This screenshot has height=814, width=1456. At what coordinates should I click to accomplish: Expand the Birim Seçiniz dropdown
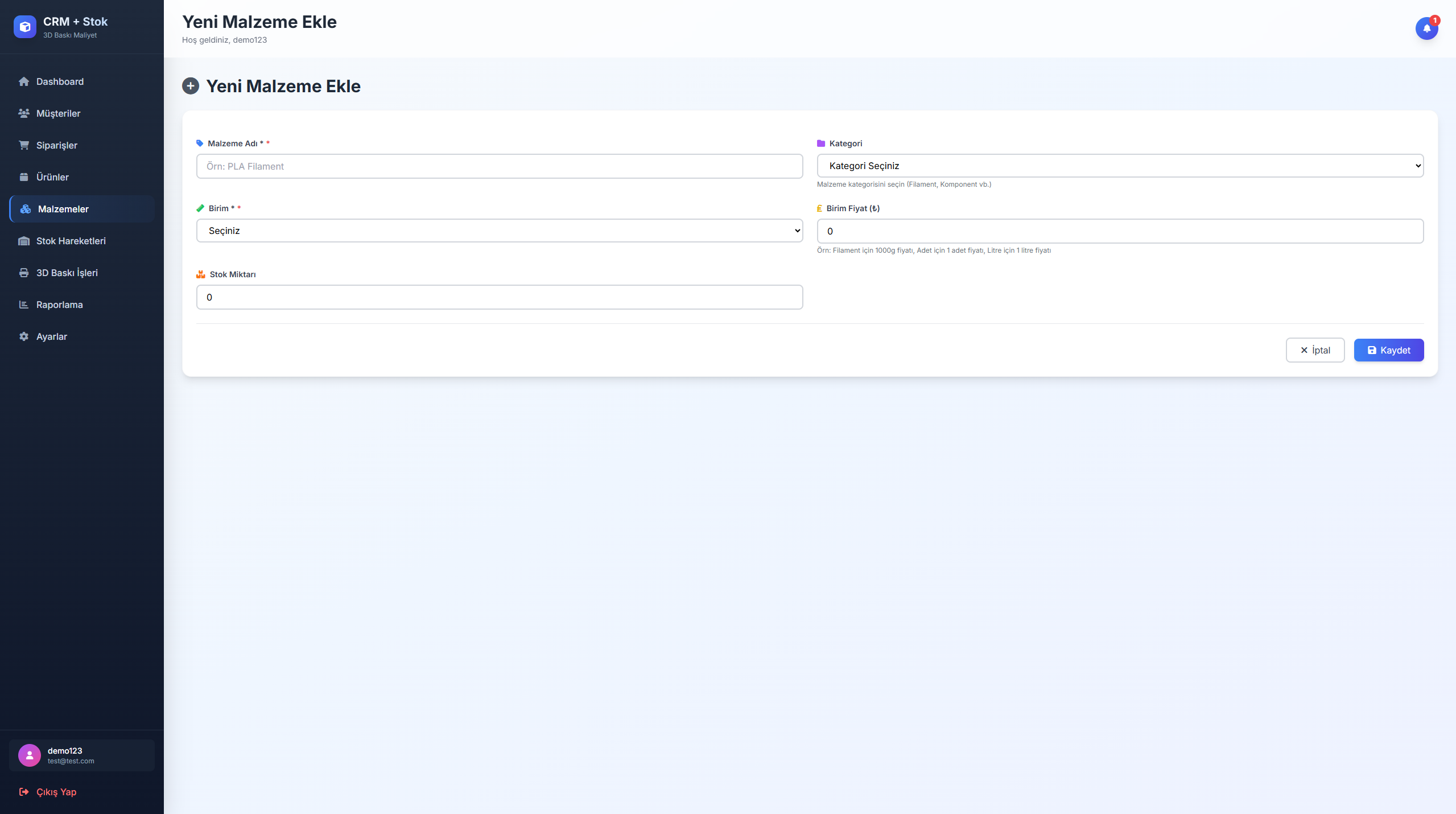tap(499, 231)
